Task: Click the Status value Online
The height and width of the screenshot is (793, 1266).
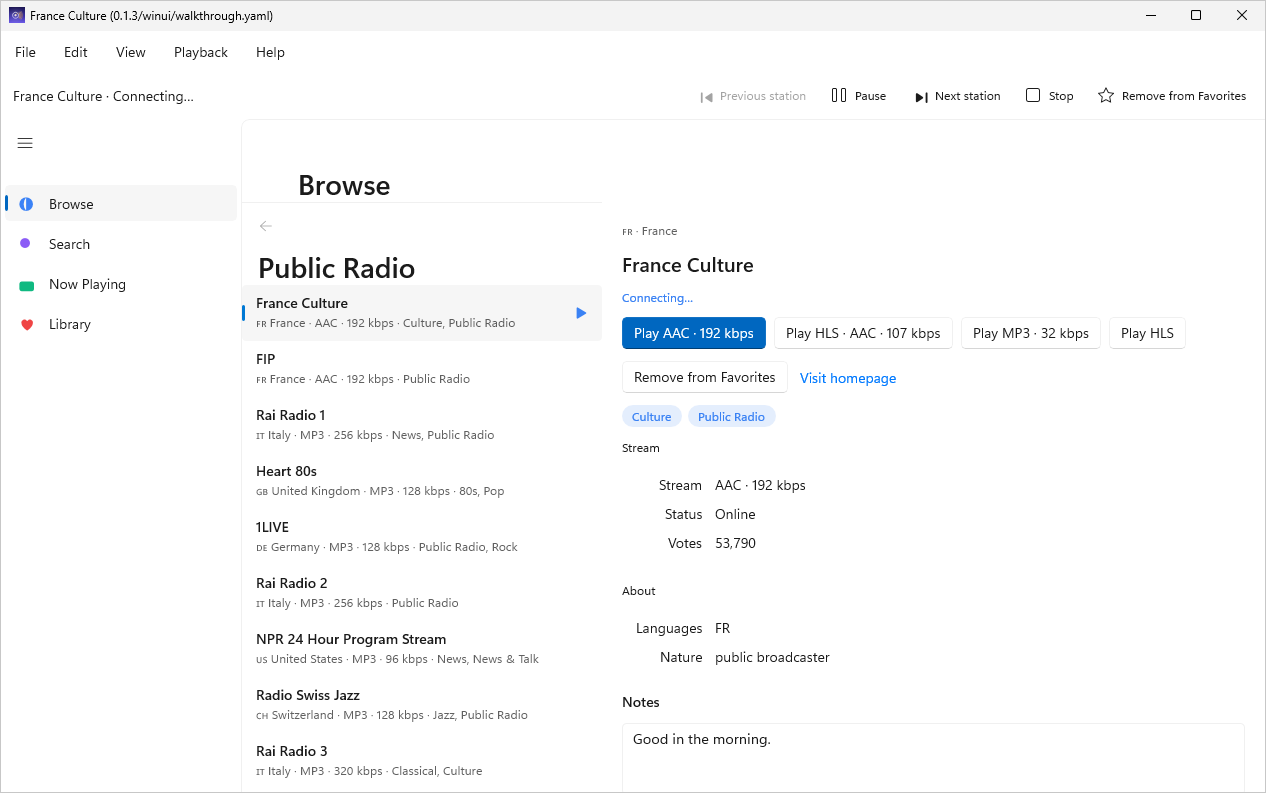Action: pos(735,514)
